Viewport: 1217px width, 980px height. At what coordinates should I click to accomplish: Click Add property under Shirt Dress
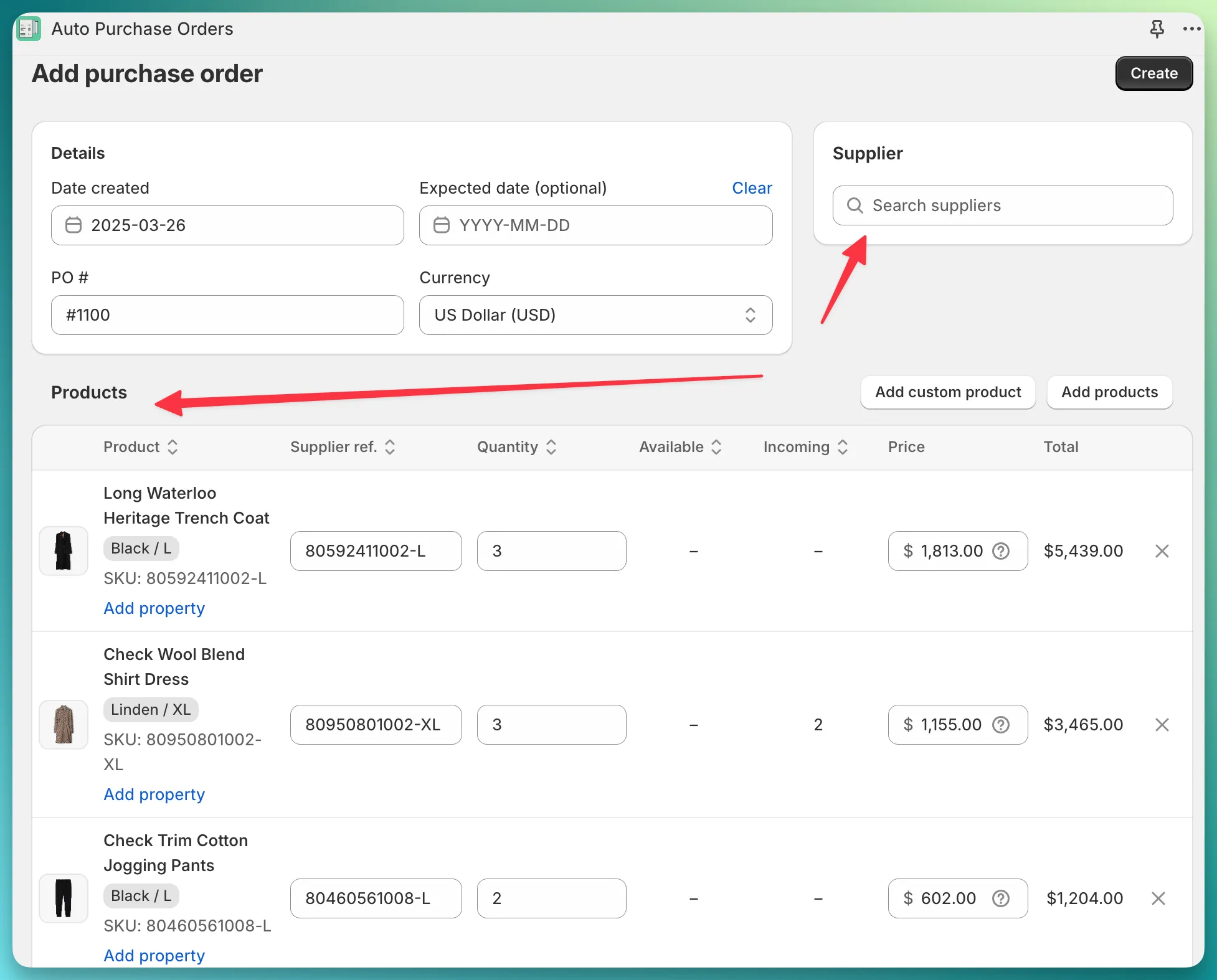[x=154, y=794]
